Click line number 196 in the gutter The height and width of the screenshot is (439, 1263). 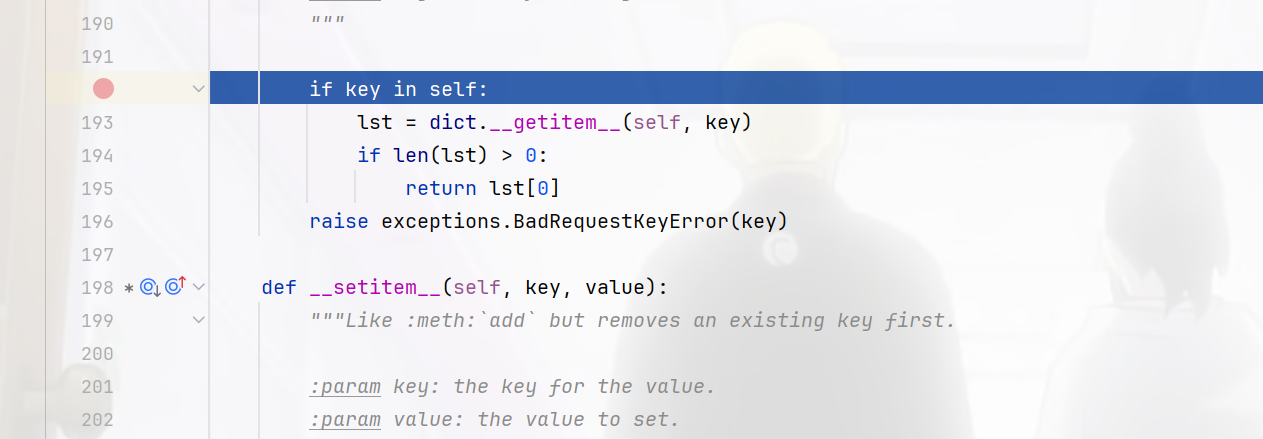pos(96,221)
